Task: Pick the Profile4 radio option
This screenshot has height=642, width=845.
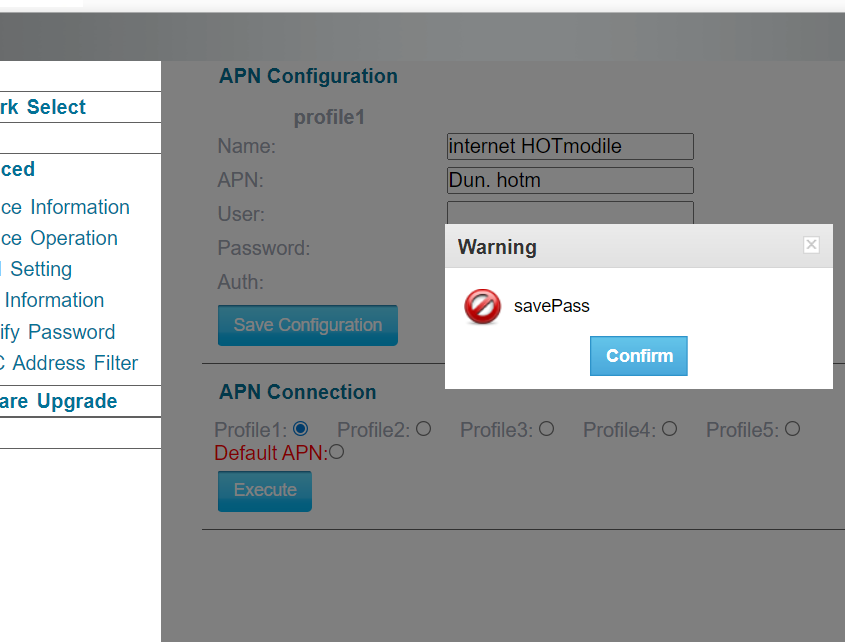Action: click(669, 429)
